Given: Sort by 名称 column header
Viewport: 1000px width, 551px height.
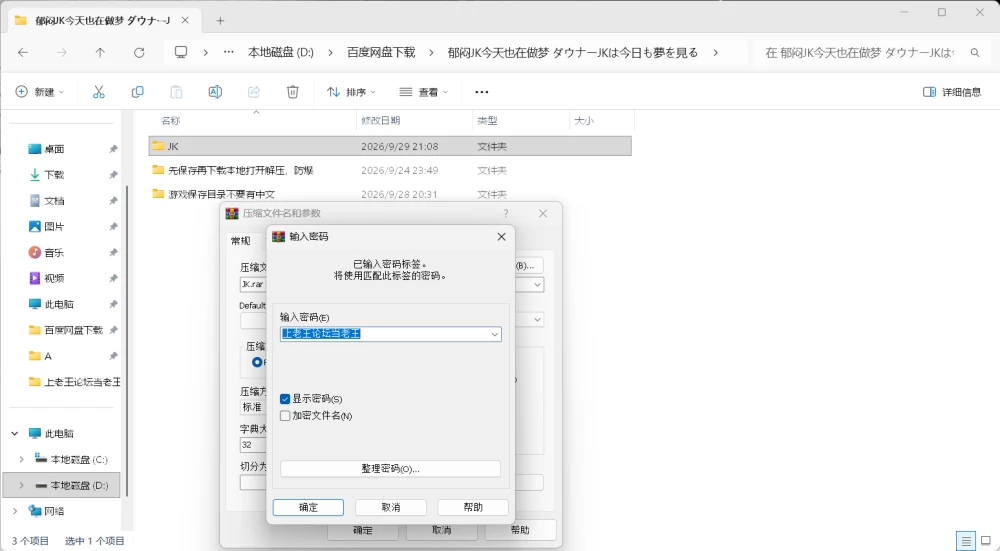Looking at the screenshot, I should (171, 121).
